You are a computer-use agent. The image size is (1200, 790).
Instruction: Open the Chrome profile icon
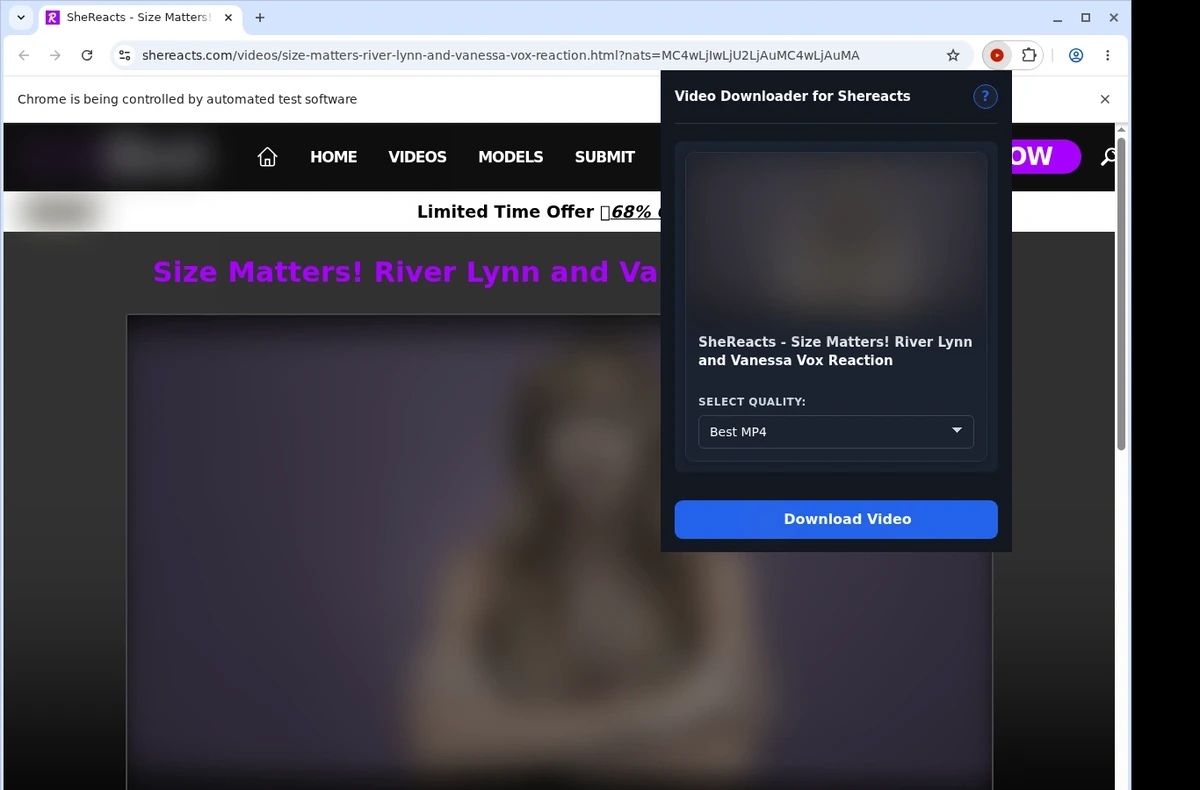[1076, 56]
